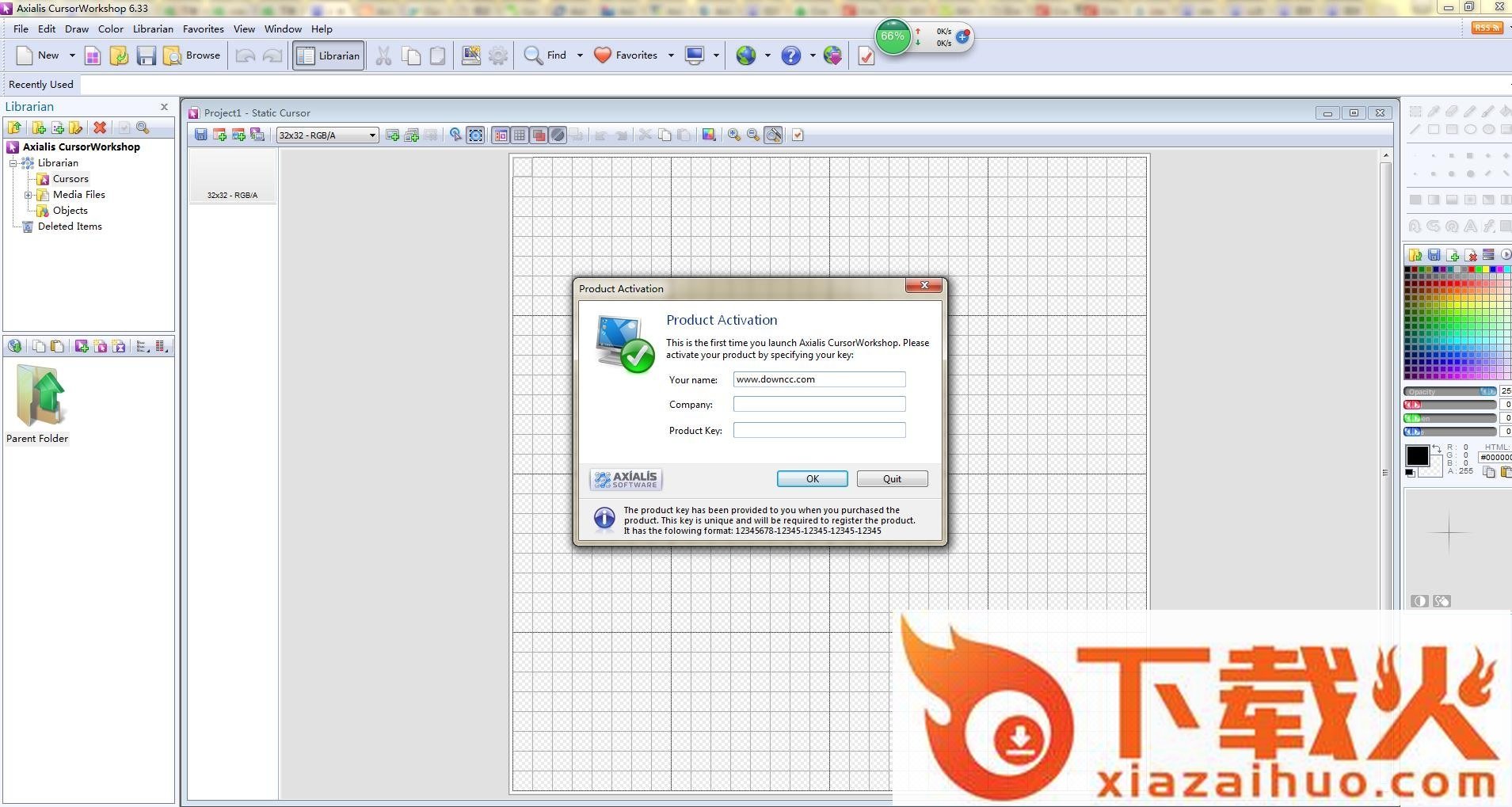The image size is (1512, 807).
Task: Click the Find magnifier button
Action: coord(546,55)
